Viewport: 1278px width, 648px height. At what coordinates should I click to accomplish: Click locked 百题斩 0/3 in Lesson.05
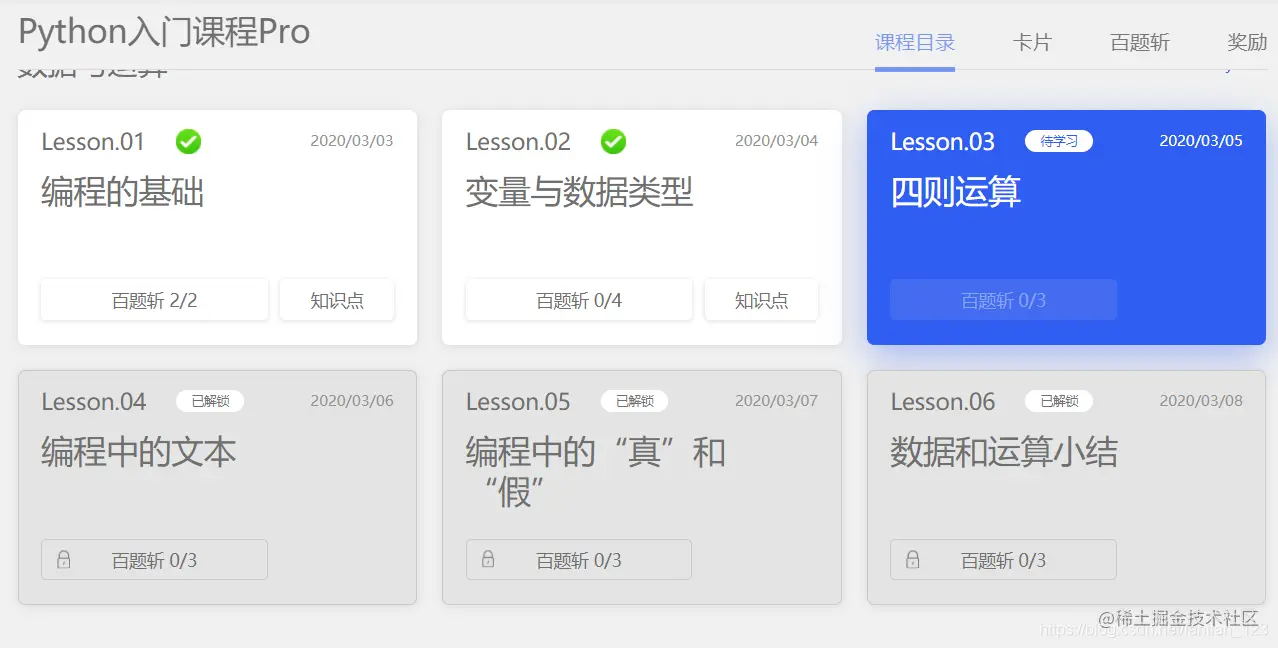[x=579, y=560]
